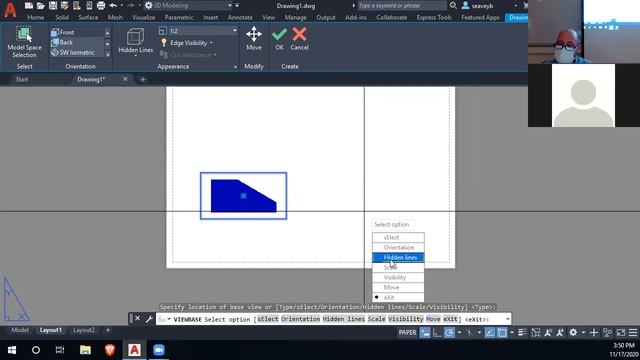
Task: Switch to the Surface ribbon tab
Action: (x=88, y=18)
